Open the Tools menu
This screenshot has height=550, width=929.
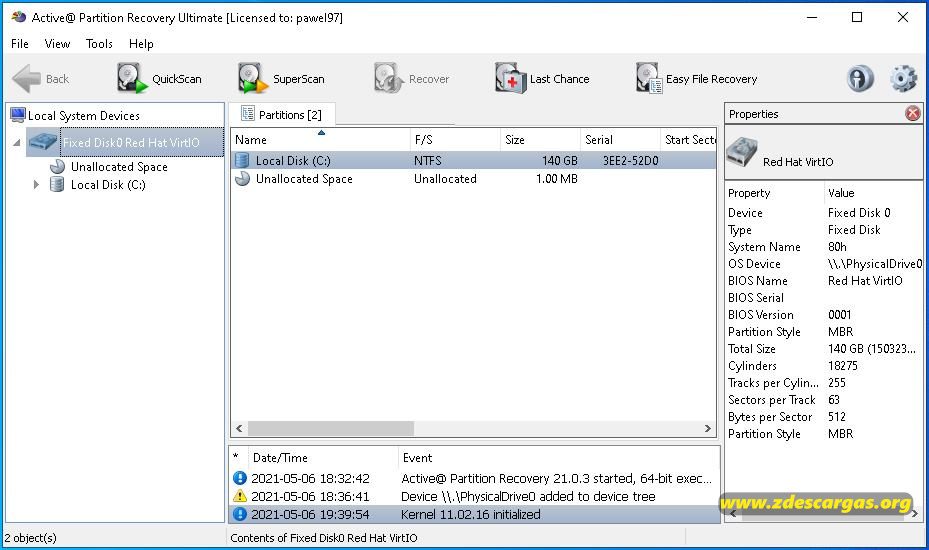99,44
